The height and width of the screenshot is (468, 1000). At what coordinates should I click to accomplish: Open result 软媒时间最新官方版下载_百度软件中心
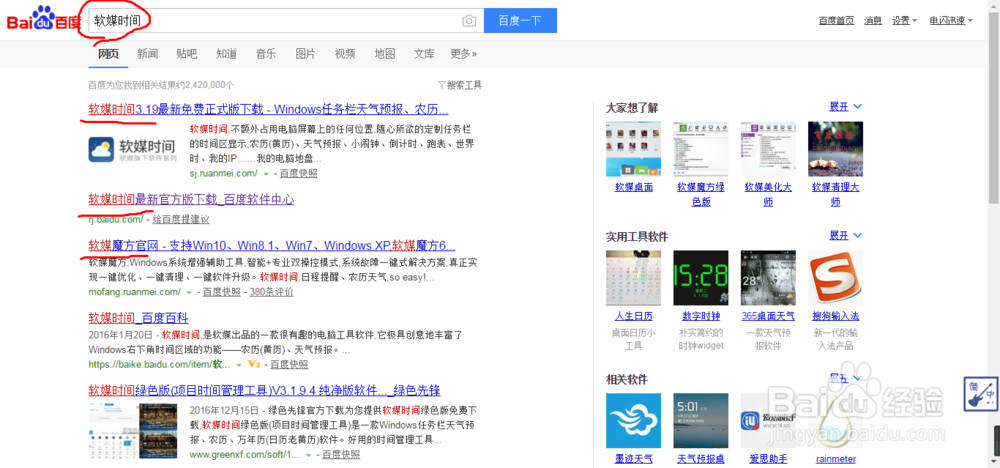[191, 200]
